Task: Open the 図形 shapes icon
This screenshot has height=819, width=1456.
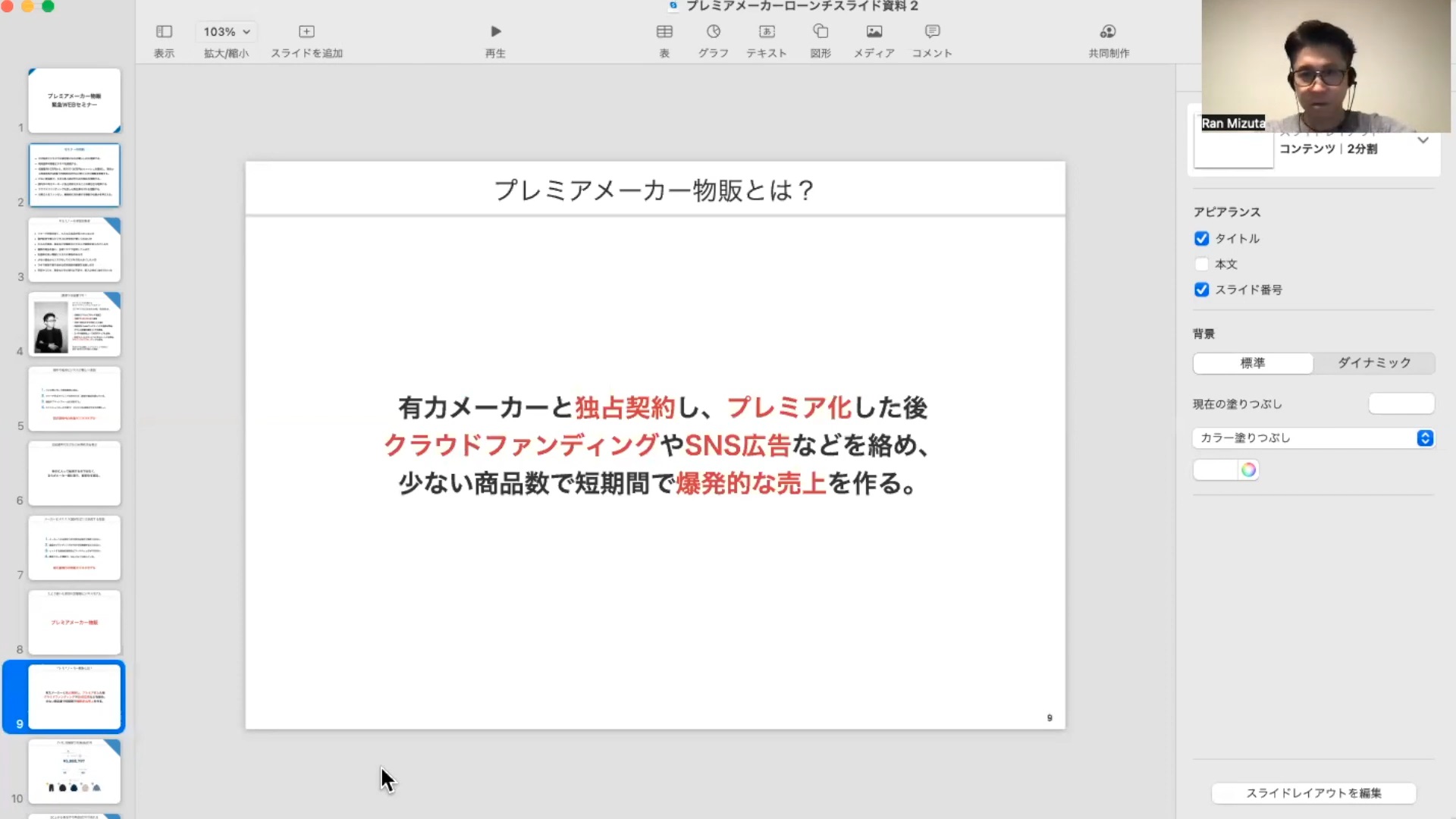Action: coord(821,31)
